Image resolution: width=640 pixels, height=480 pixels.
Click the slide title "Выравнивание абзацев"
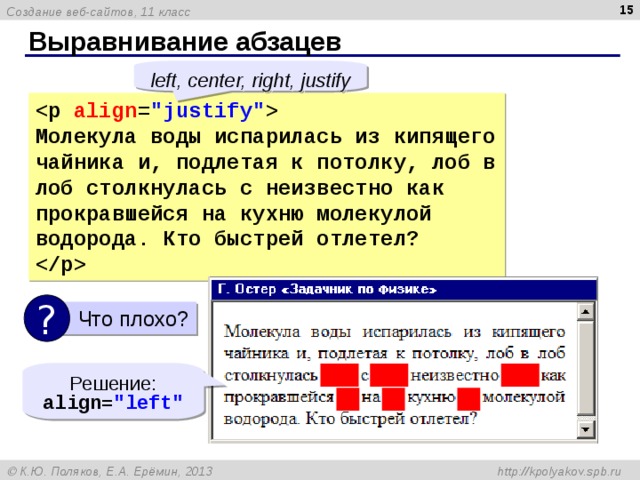tap(185, 42)
